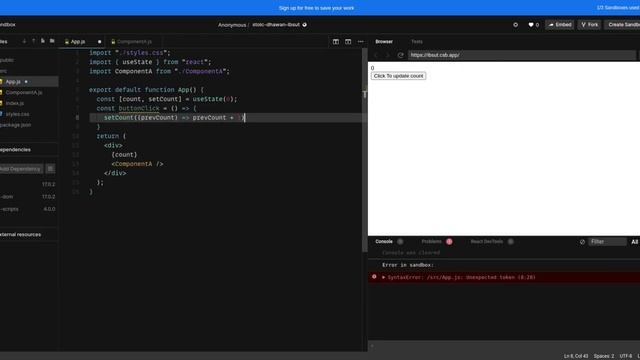This screenshot has width=640, height=360.
Task: Click the clear console icon beside Filter
Action: tap(582, 242)
